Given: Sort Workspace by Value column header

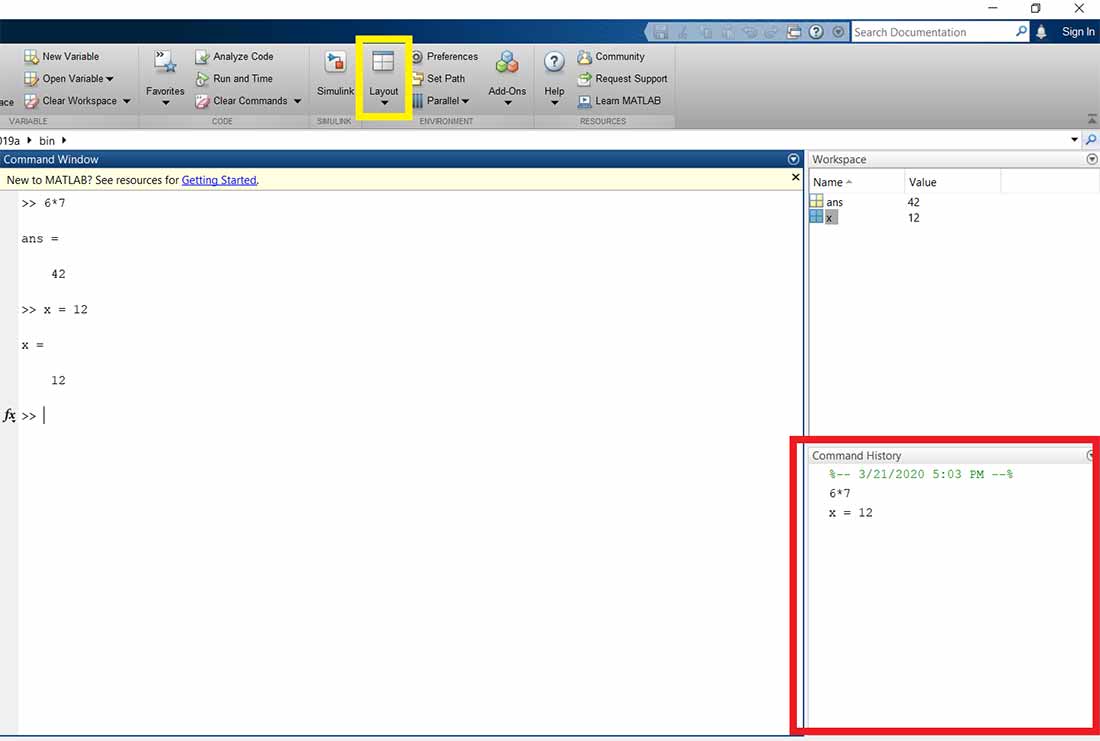Looking at the screenshot, I should [952, 182].
